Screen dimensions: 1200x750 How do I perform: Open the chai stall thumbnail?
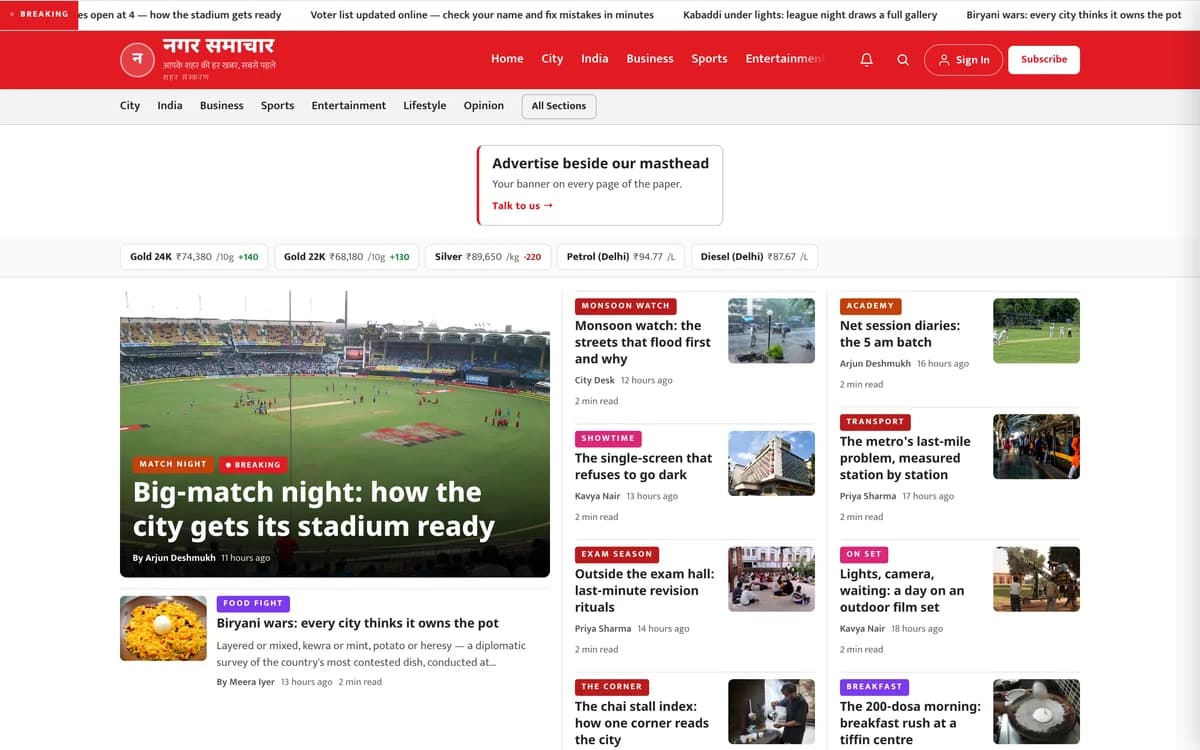[x=771, y=712]
